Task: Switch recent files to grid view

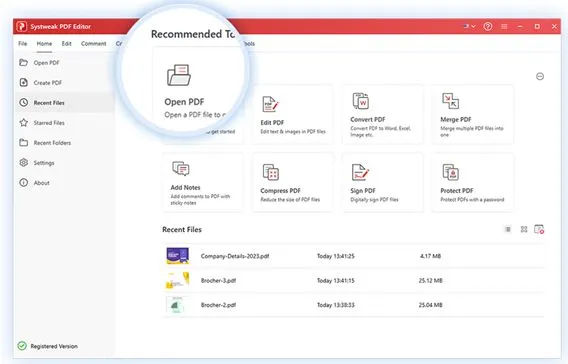Action: click(524, 229)
